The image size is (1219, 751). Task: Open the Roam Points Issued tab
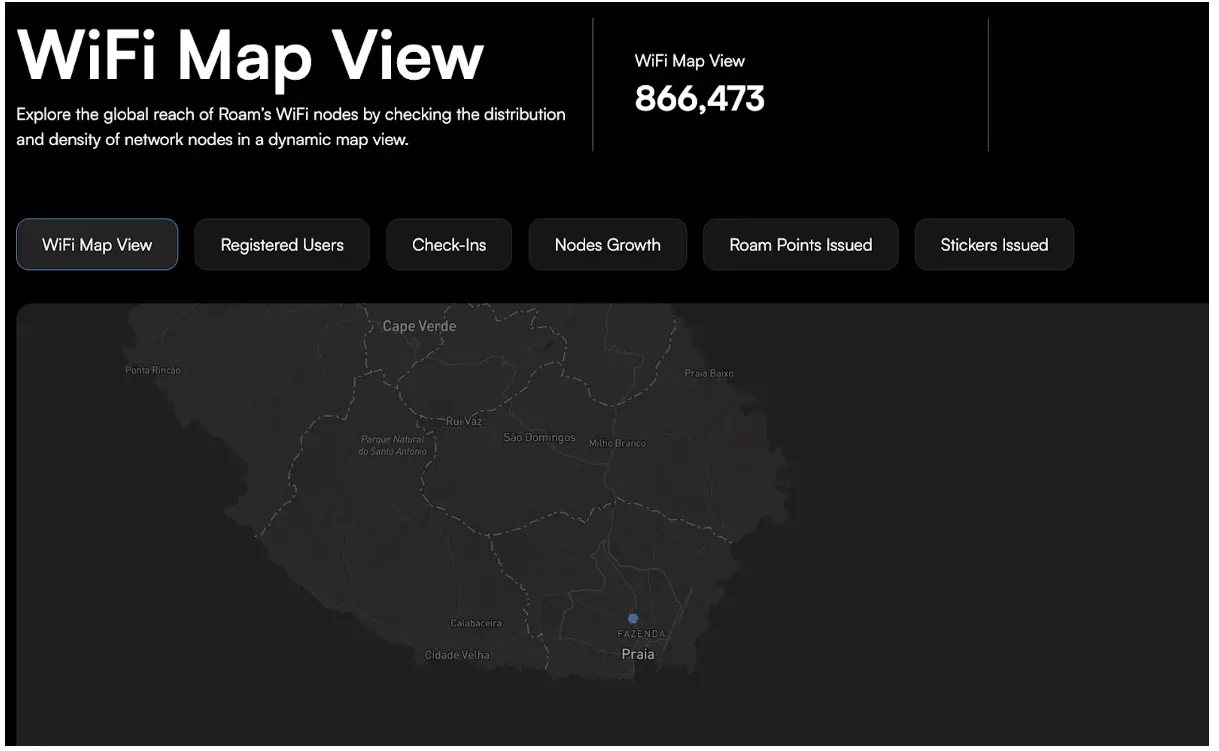(800, 245)
